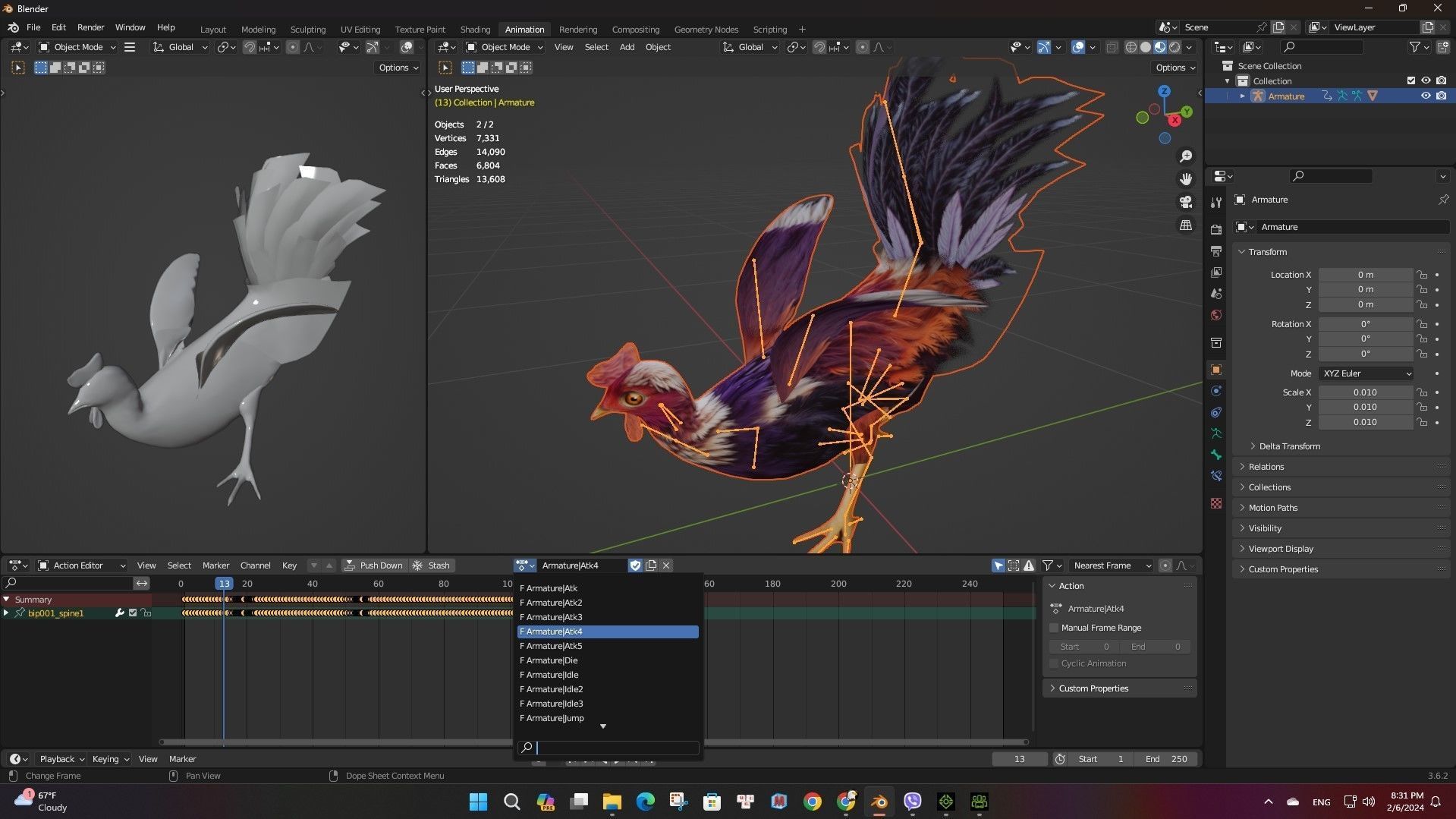Enable Manual Frame Range checkbox
The width and height of the screenshot is (1456, 819).
coord(1054,628)
